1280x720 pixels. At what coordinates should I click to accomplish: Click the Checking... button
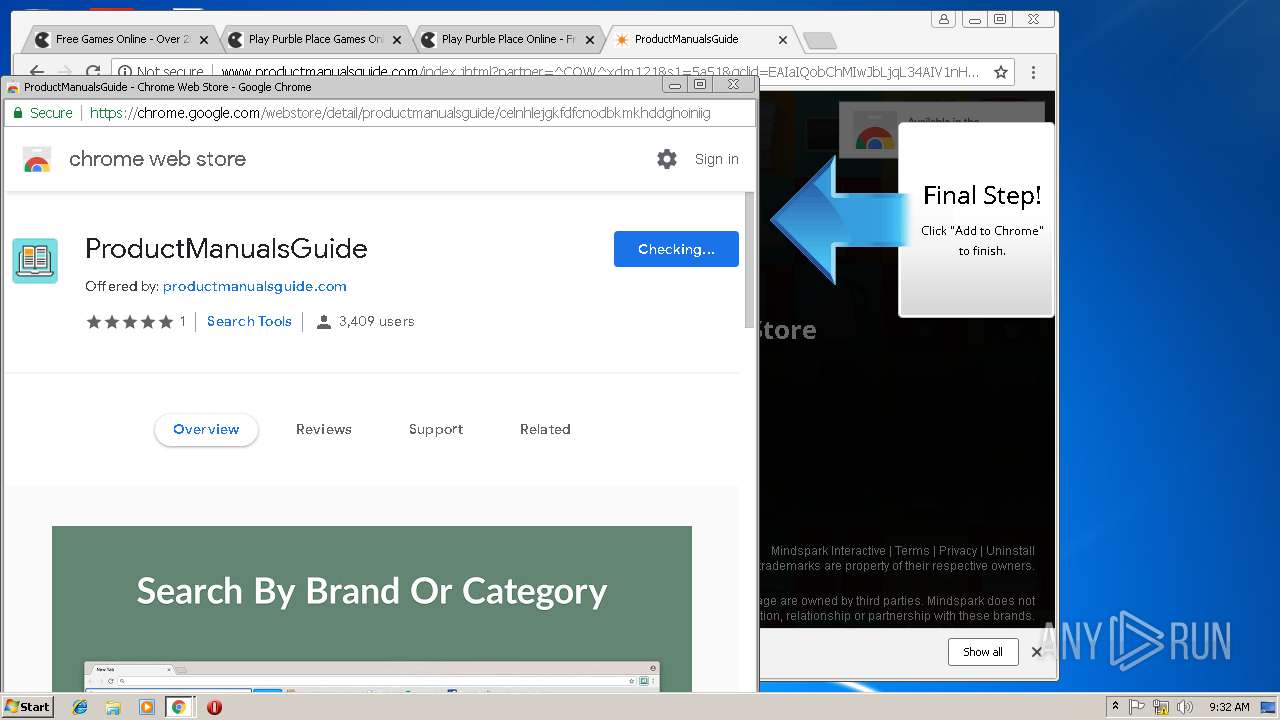tap(676, 249)
